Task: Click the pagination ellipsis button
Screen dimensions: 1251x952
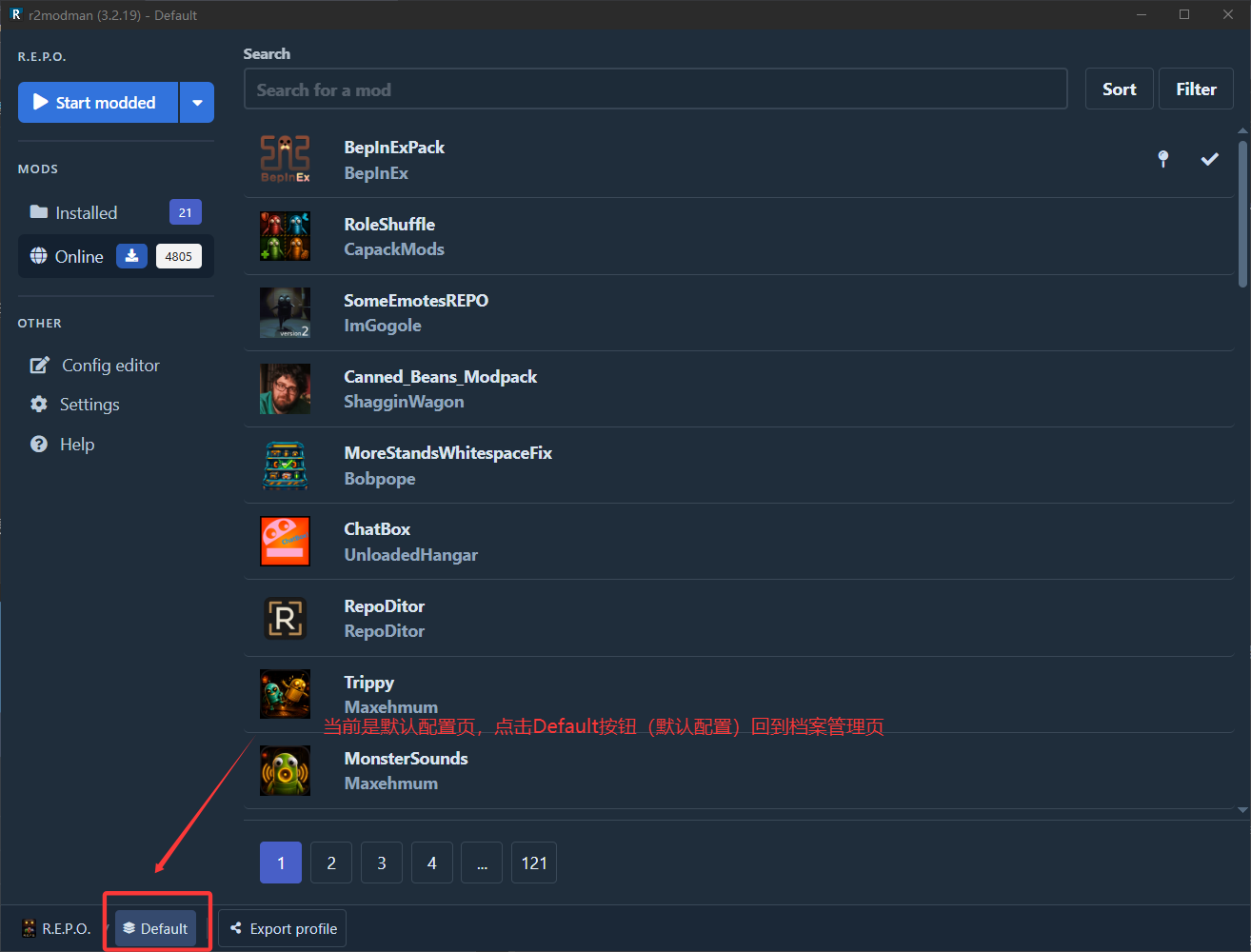Action: 483,863
